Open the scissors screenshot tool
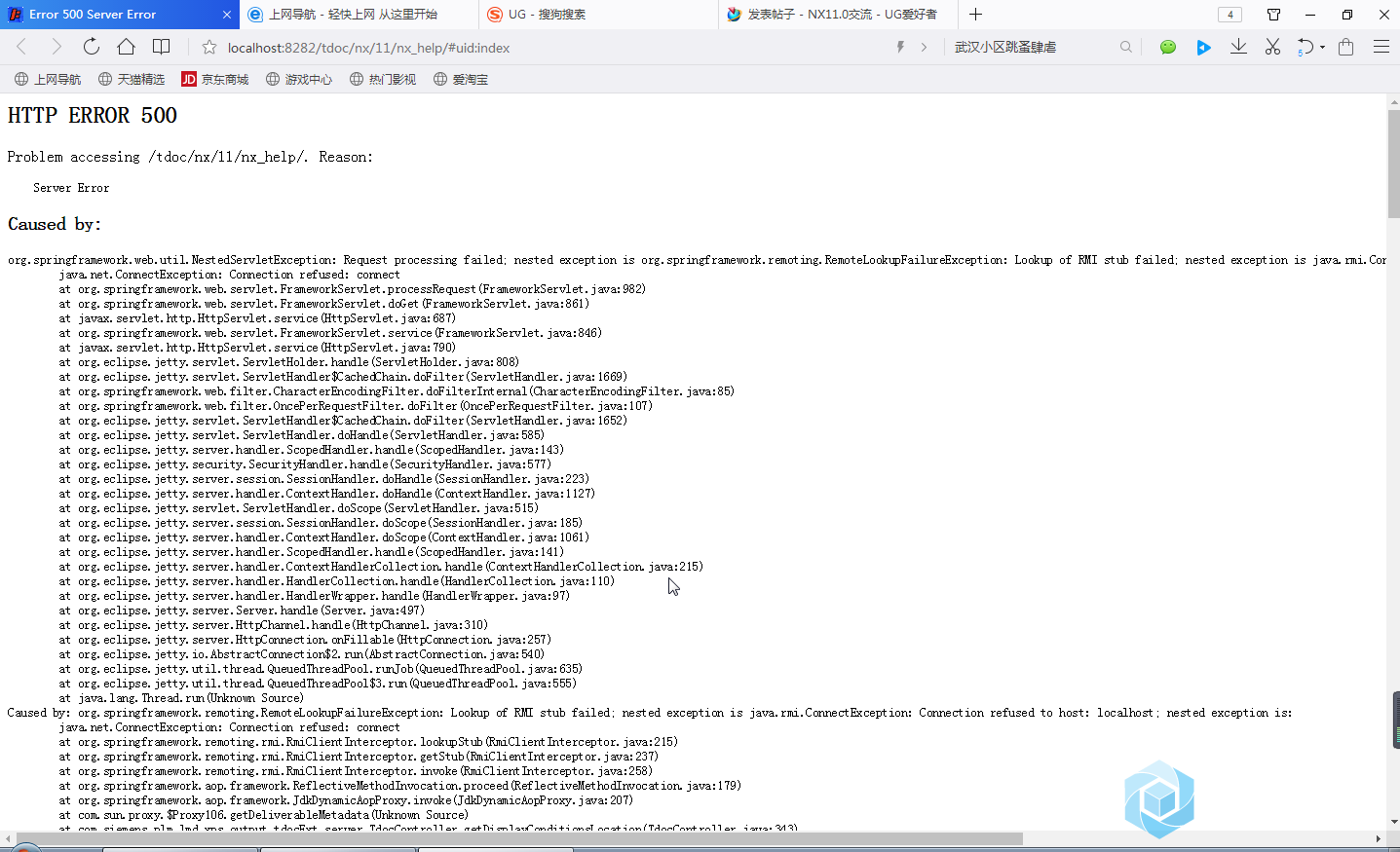 [x=1272, y=47]
